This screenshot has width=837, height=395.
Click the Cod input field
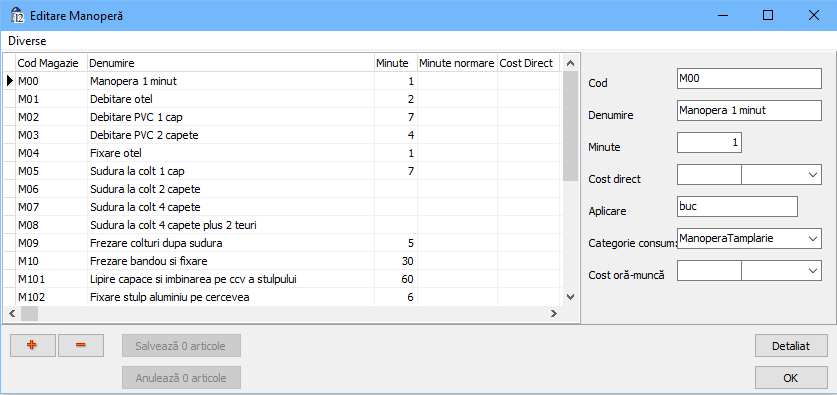(749, 78)
